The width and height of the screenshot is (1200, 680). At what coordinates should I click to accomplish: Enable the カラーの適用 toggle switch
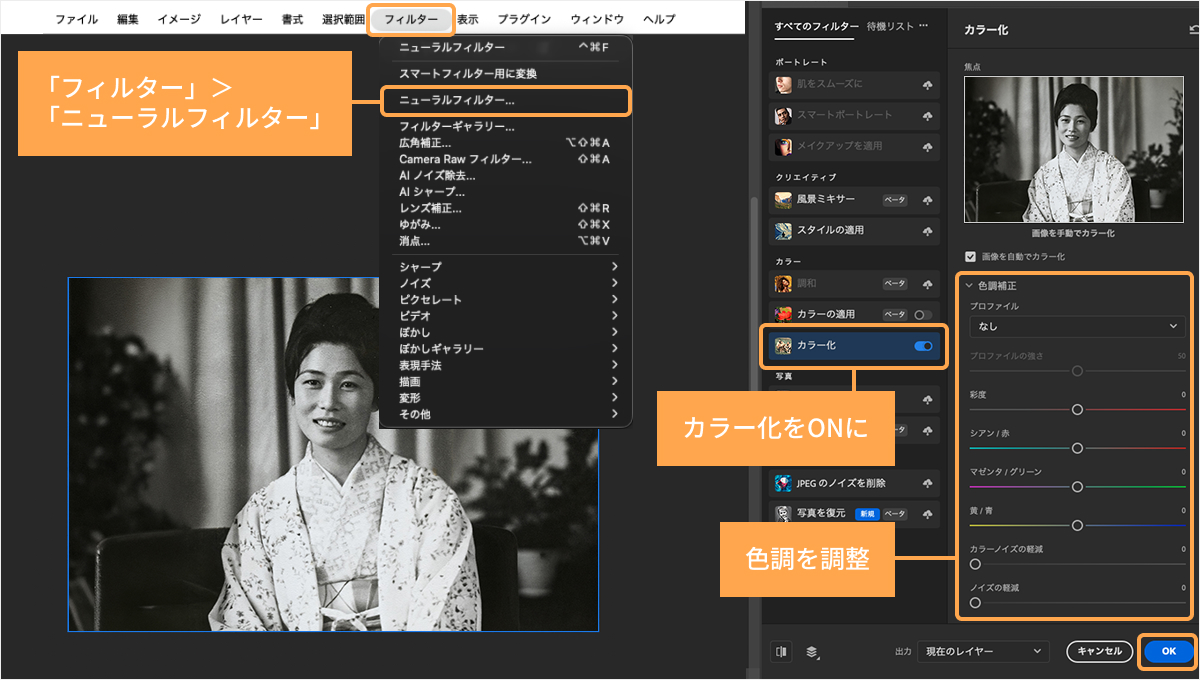point(923,315)
